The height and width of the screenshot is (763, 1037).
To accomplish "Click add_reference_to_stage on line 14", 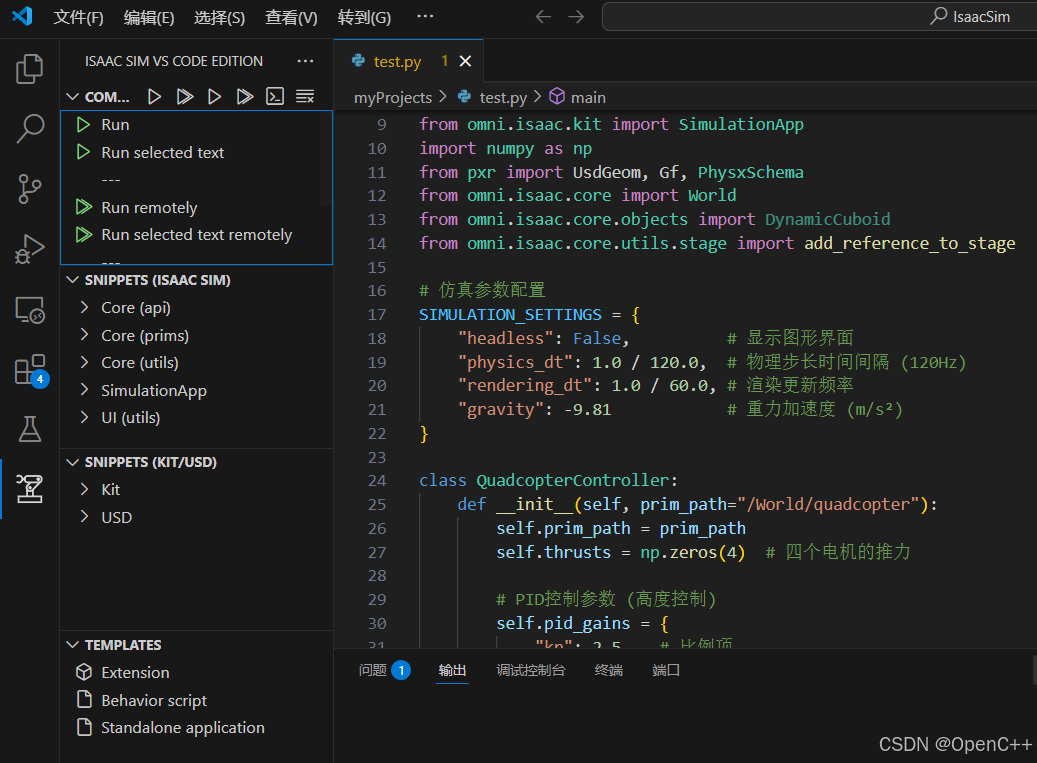I will [x=909, y=243].
